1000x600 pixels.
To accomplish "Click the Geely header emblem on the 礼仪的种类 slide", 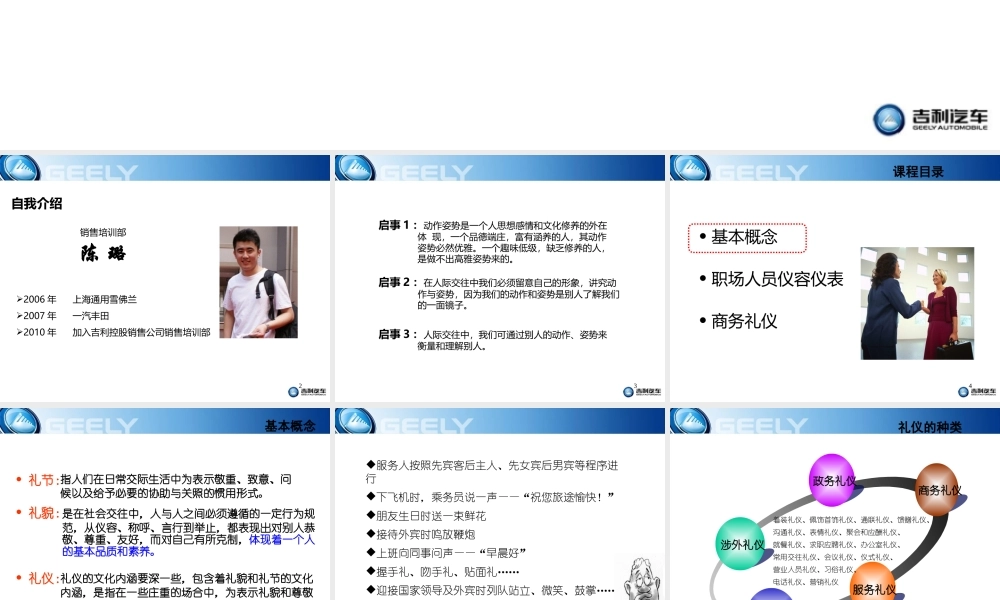I will click(x=690, y=421).
